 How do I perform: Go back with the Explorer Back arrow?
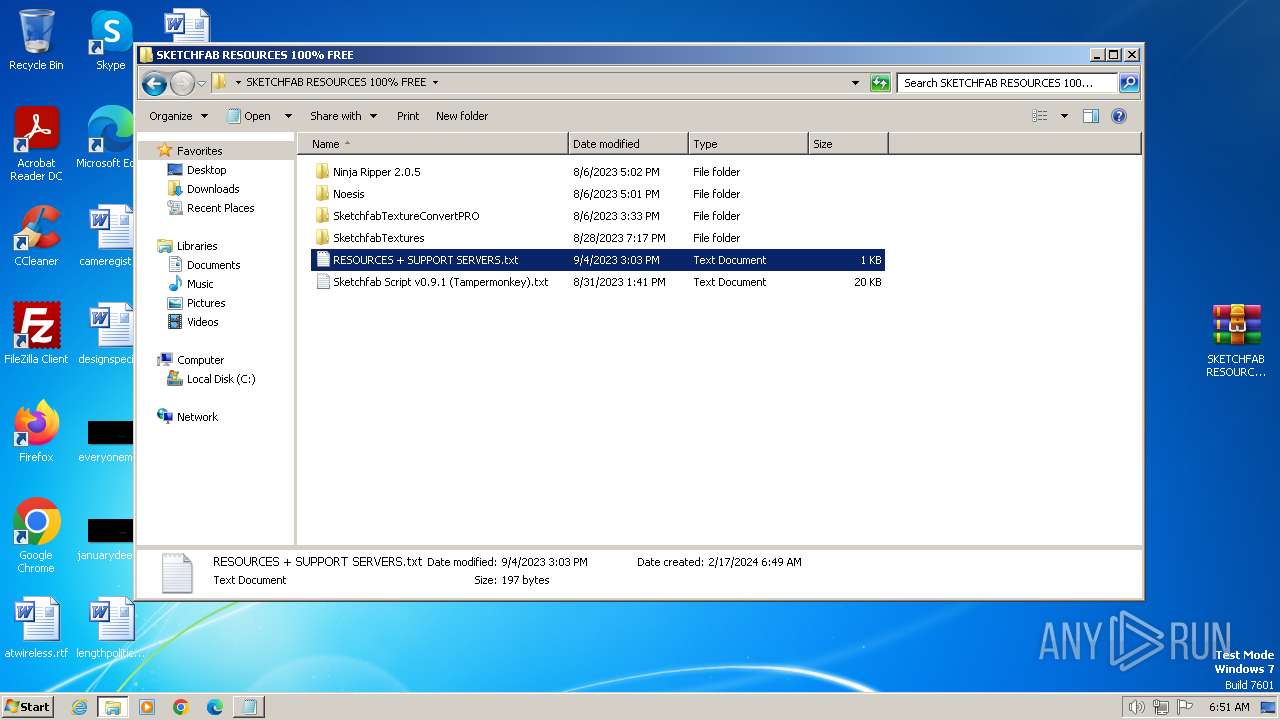click(x=154, y=83)
